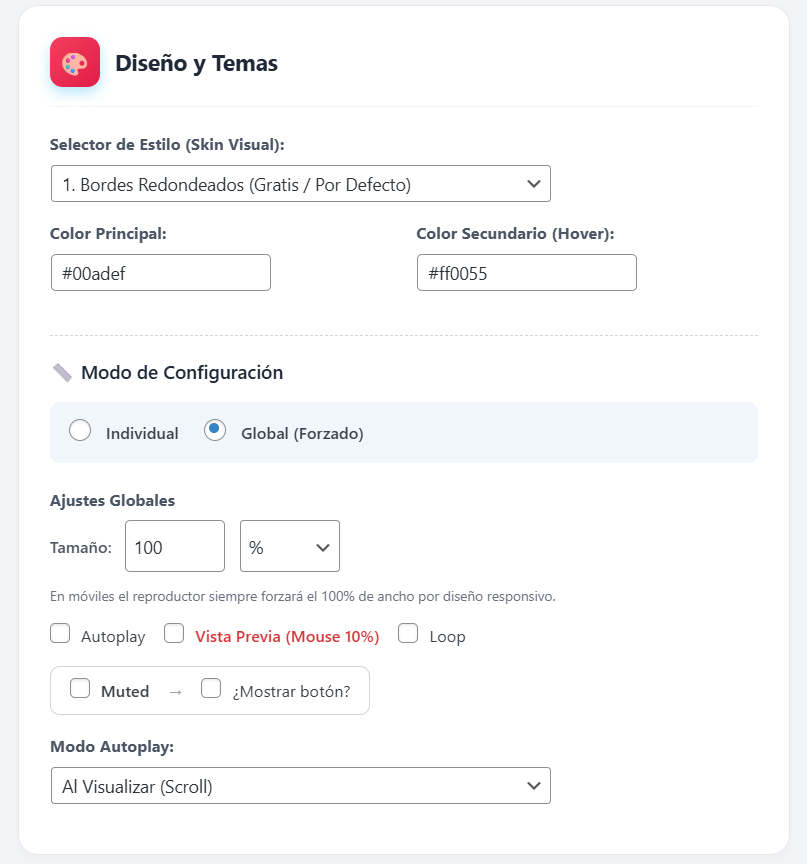
Task: Enable the ¿Mostrar botón? checkbox
Action: [x=211, y=689]
